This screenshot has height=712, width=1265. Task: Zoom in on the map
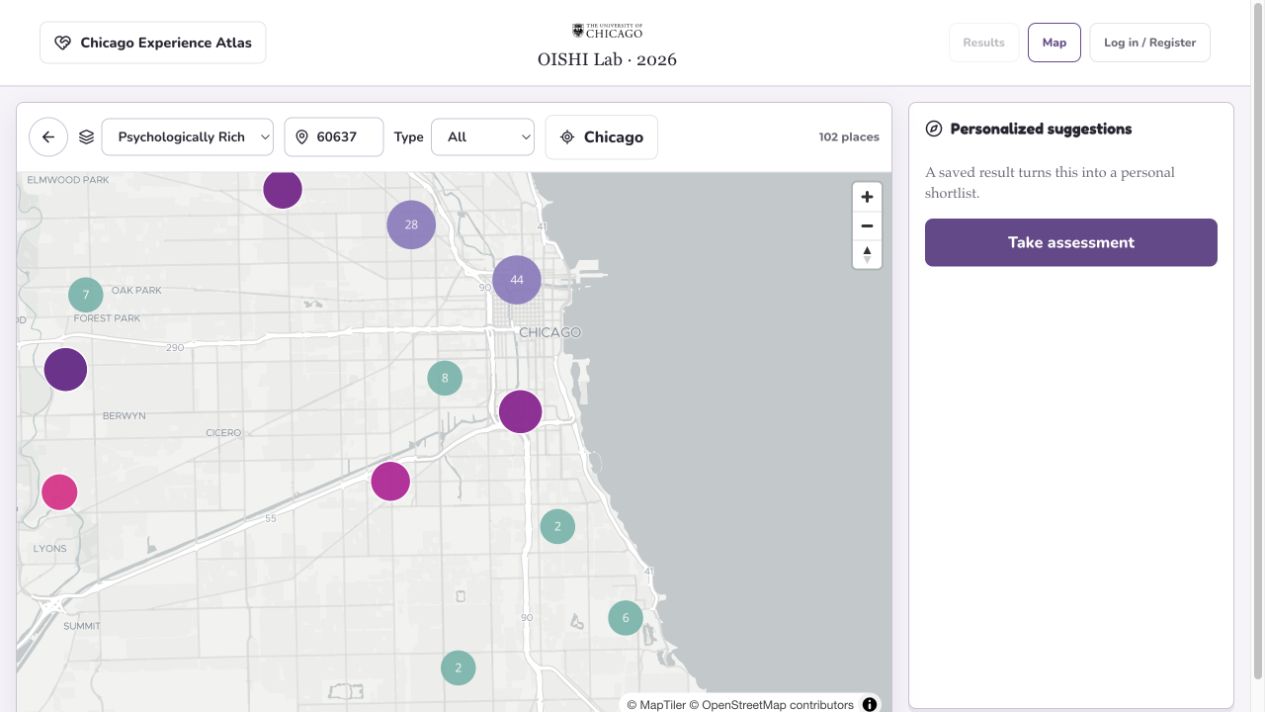867,197
